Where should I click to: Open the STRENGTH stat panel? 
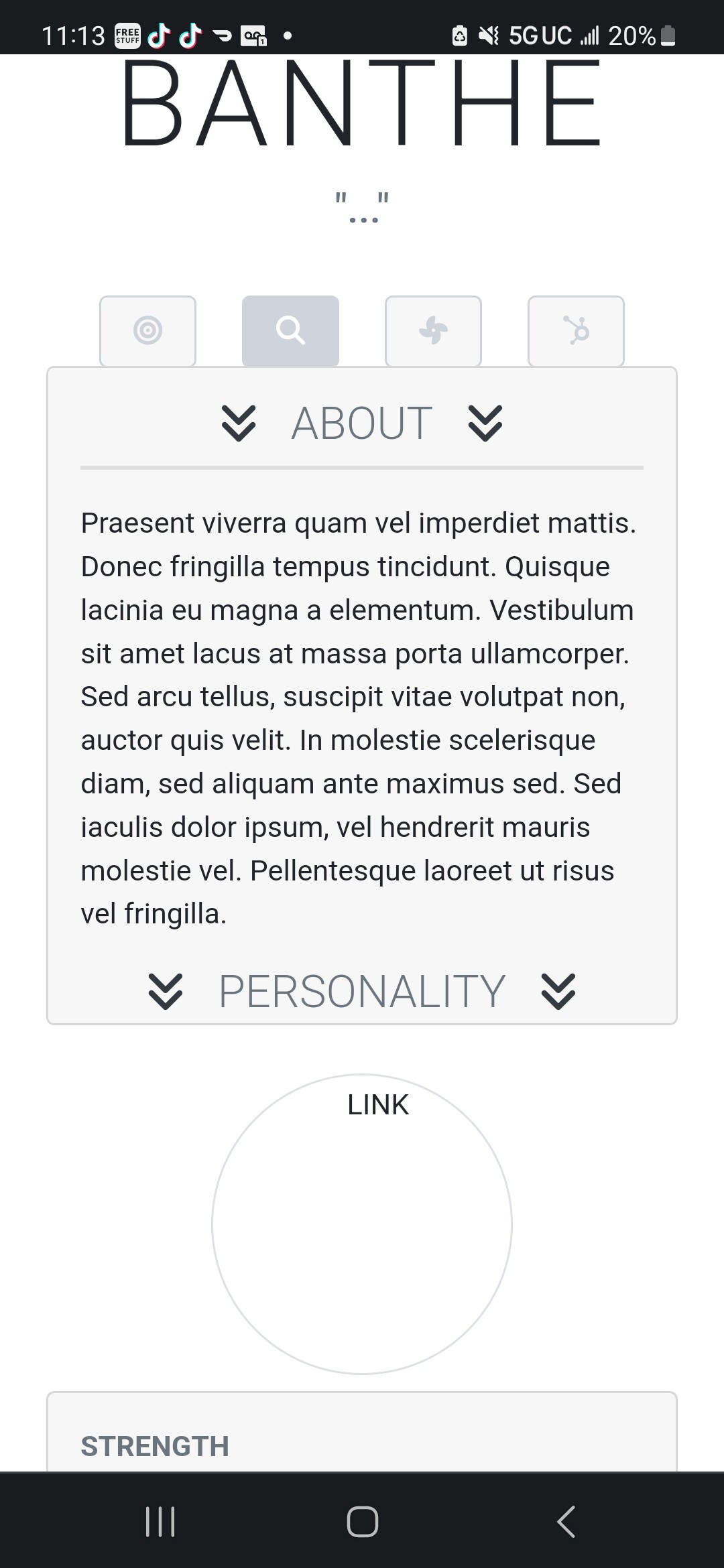click(362, 1432)
